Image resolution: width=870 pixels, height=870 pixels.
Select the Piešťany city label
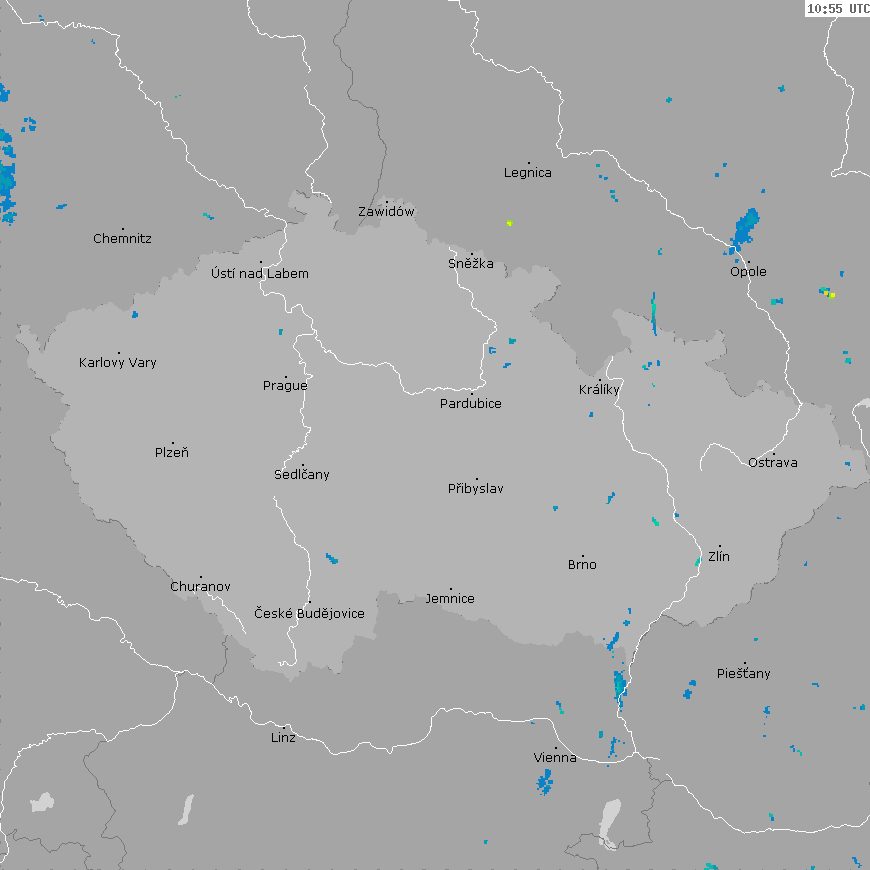(744, 674)
